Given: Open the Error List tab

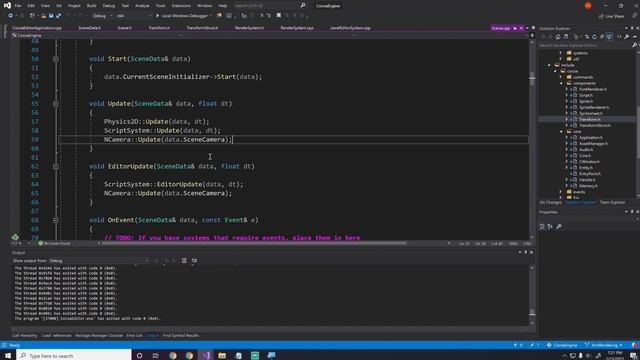Looking at the screenshot, I should pos(134,336).
